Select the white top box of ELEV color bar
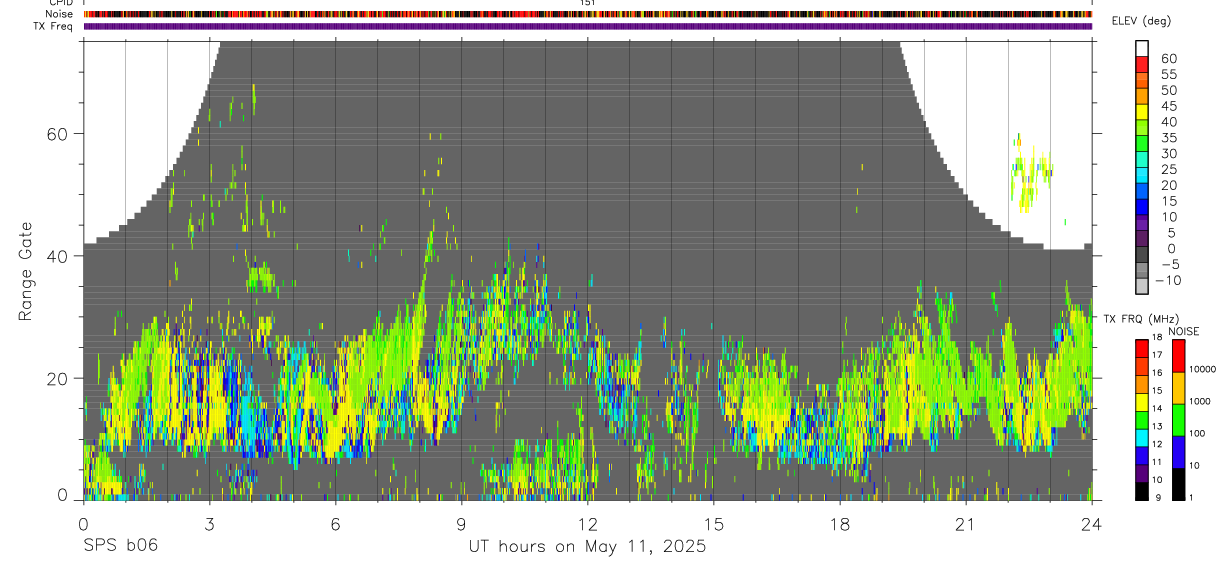Viewport: 1228px width, 567px height. click(1141, 47)
